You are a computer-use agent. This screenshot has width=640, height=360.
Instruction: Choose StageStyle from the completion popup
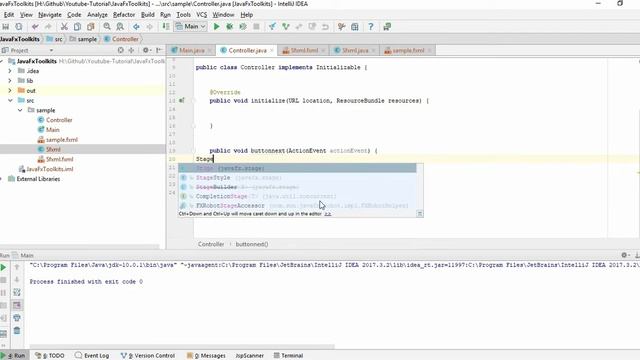[297, 178]
